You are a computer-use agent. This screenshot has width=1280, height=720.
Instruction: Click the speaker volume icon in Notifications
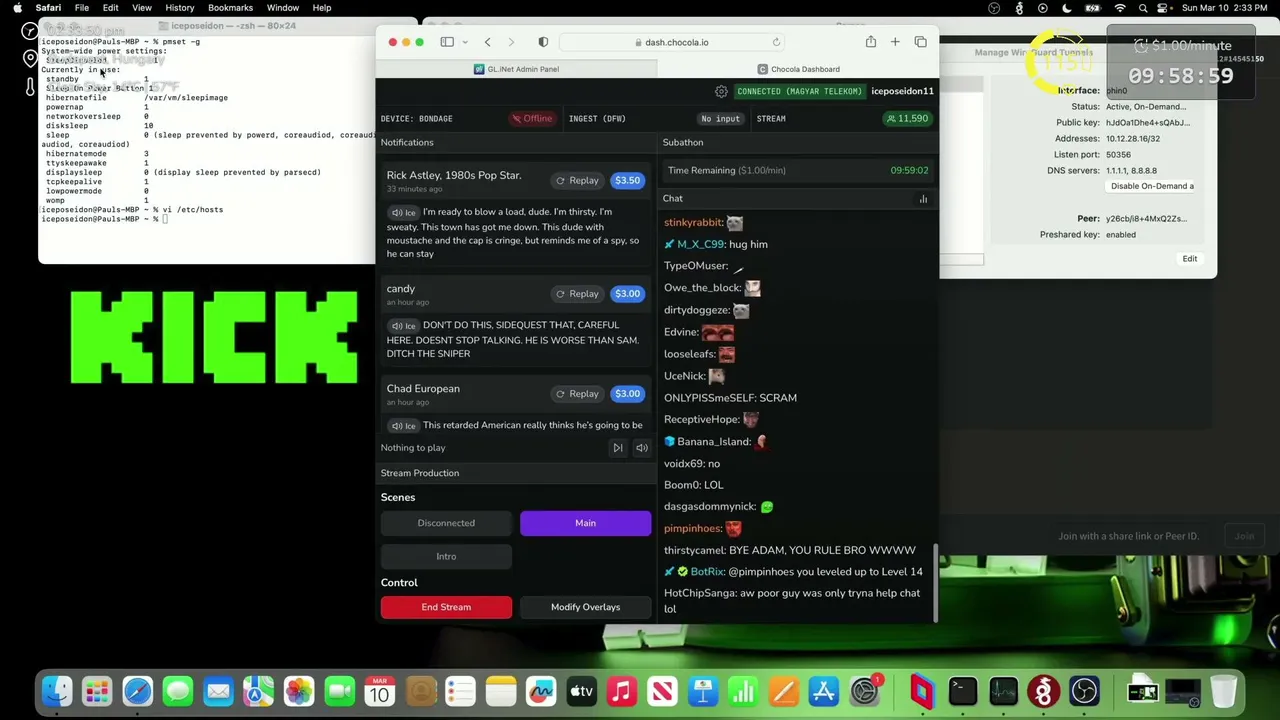(642, 448)
